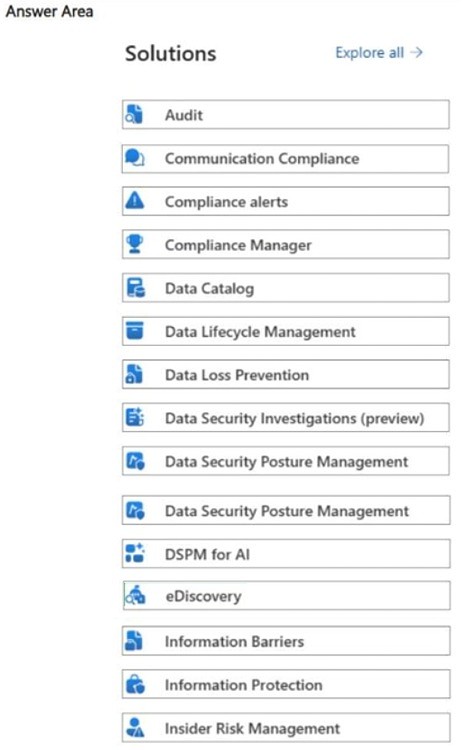Click the arrow next to Explore all

pyautogui.click(x=417, y=52)
